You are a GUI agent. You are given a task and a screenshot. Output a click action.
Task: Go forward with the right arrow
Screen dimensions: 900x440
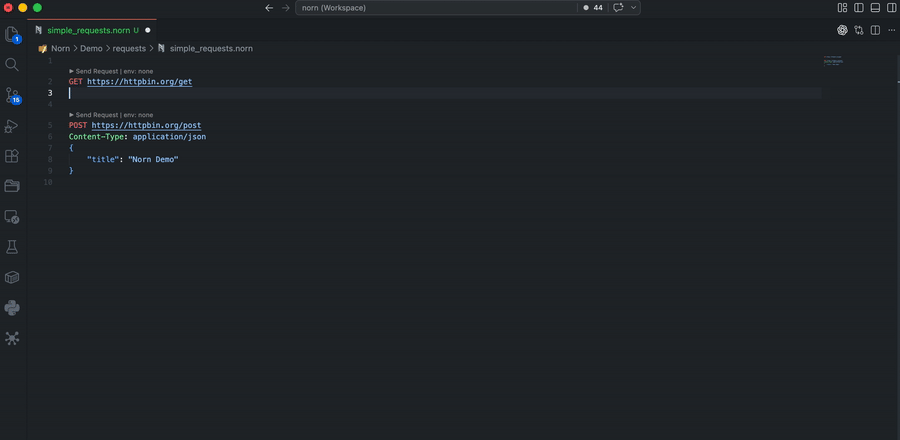[x=286, y=8]
